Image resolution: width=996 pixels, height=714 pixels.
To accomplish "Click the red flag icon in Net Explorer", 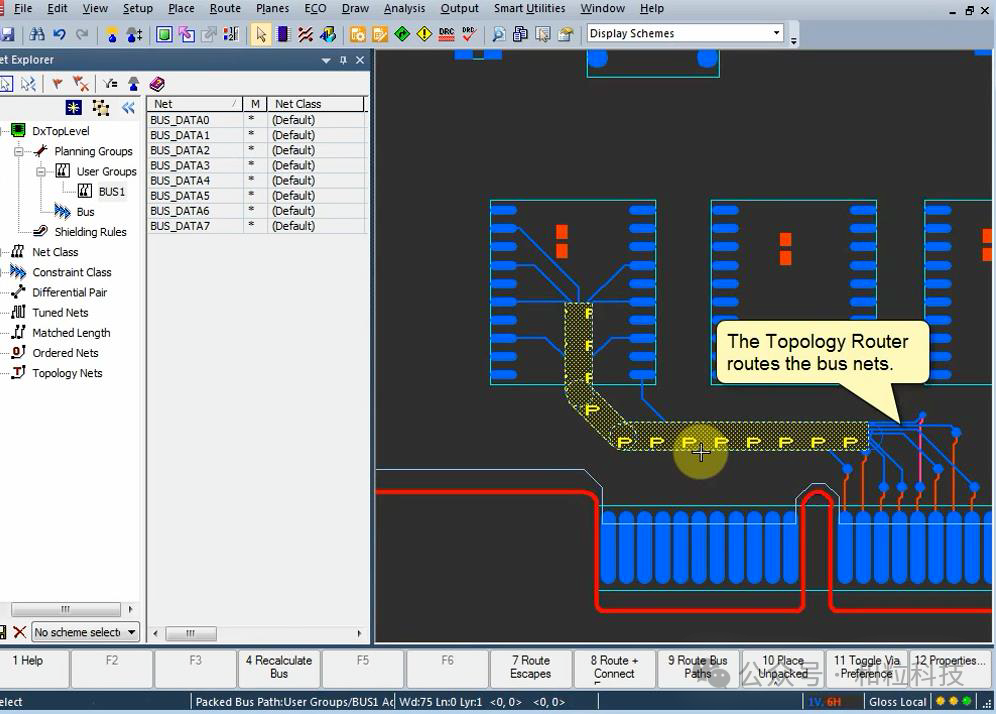I will [57, 84].
